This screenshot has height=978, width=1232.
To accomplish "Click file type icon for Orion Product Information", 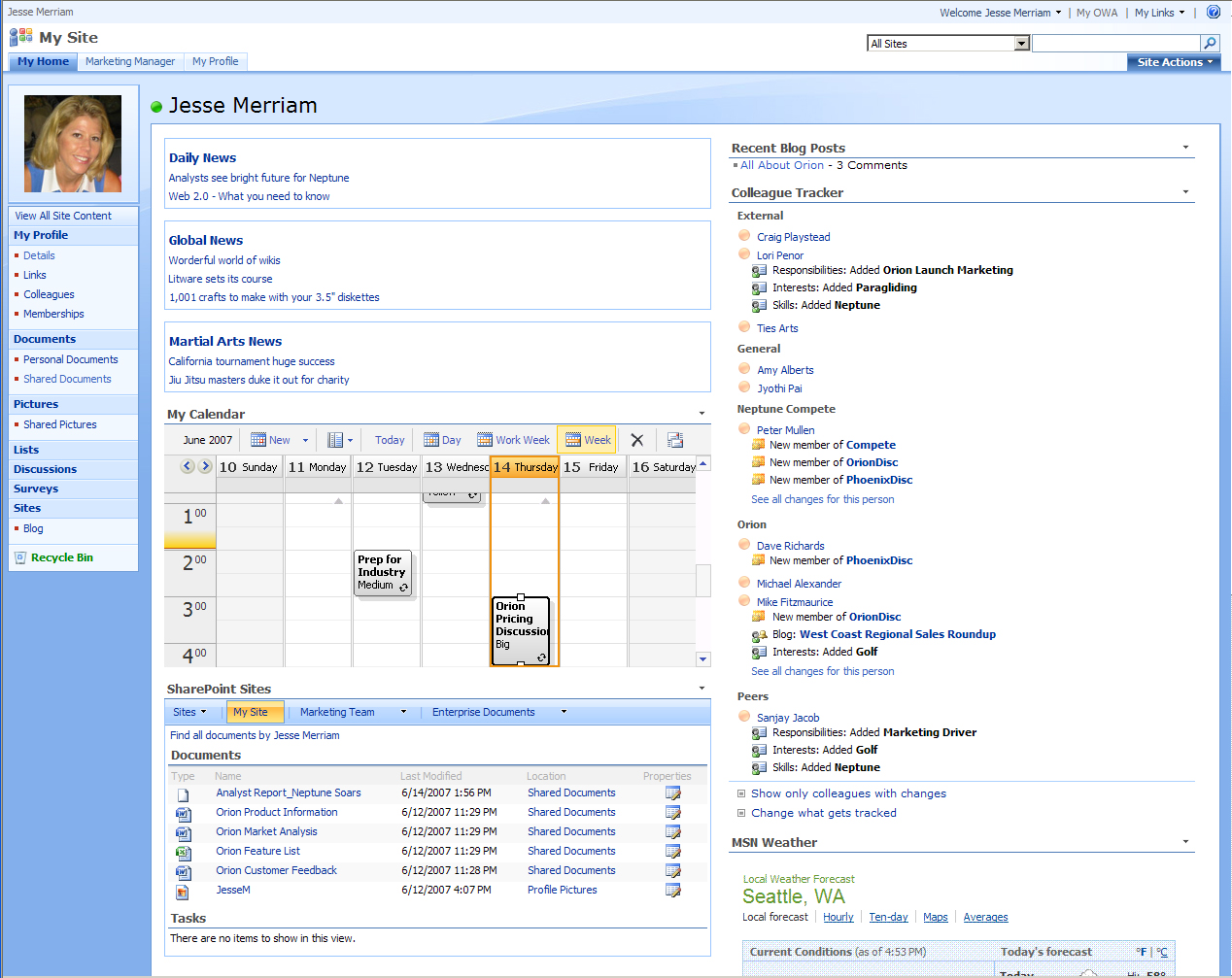I will (183, 814).
